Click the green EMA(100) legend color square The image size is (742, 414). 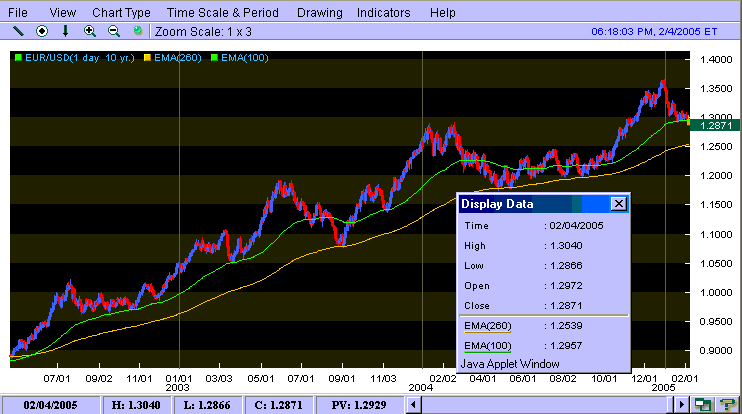[214, 58]
